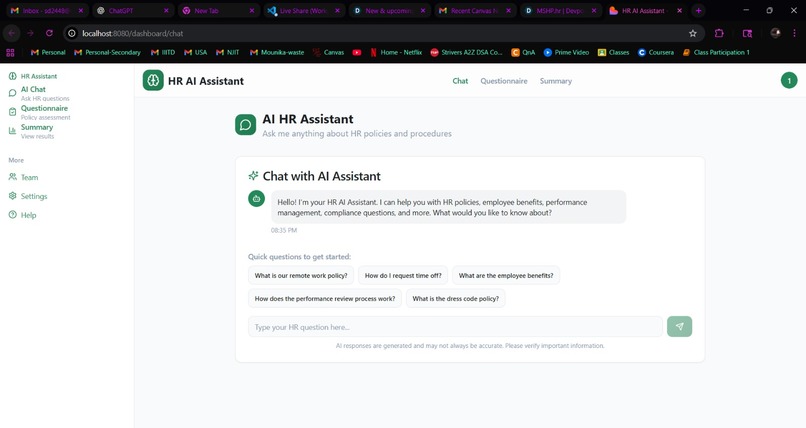Click the Help question mark icon

coord(12,215)
